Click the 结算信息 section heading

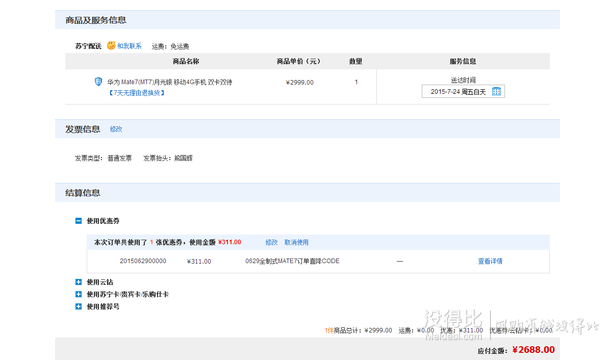click(x=82, y=193)
